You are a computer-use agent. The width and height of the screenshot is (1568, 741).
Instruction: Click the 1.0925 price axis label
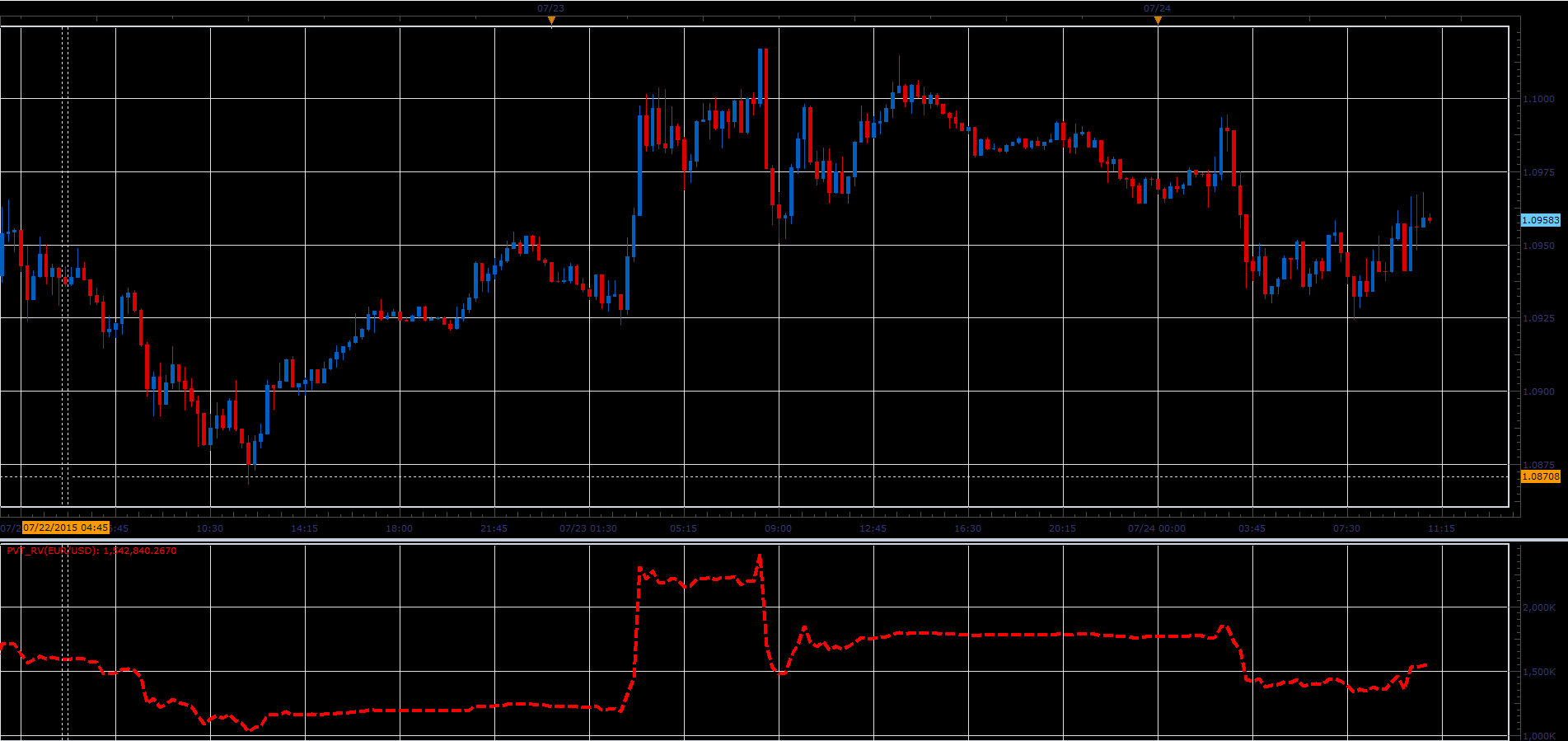[x=1539, y=318]
